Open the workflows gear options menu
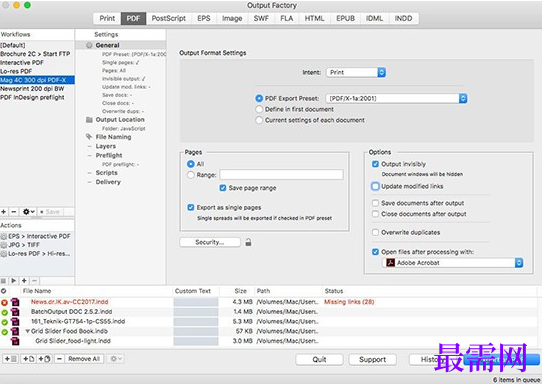Image resolution: width=546 pixels, height=389 pixels. (x=28, y=212)
